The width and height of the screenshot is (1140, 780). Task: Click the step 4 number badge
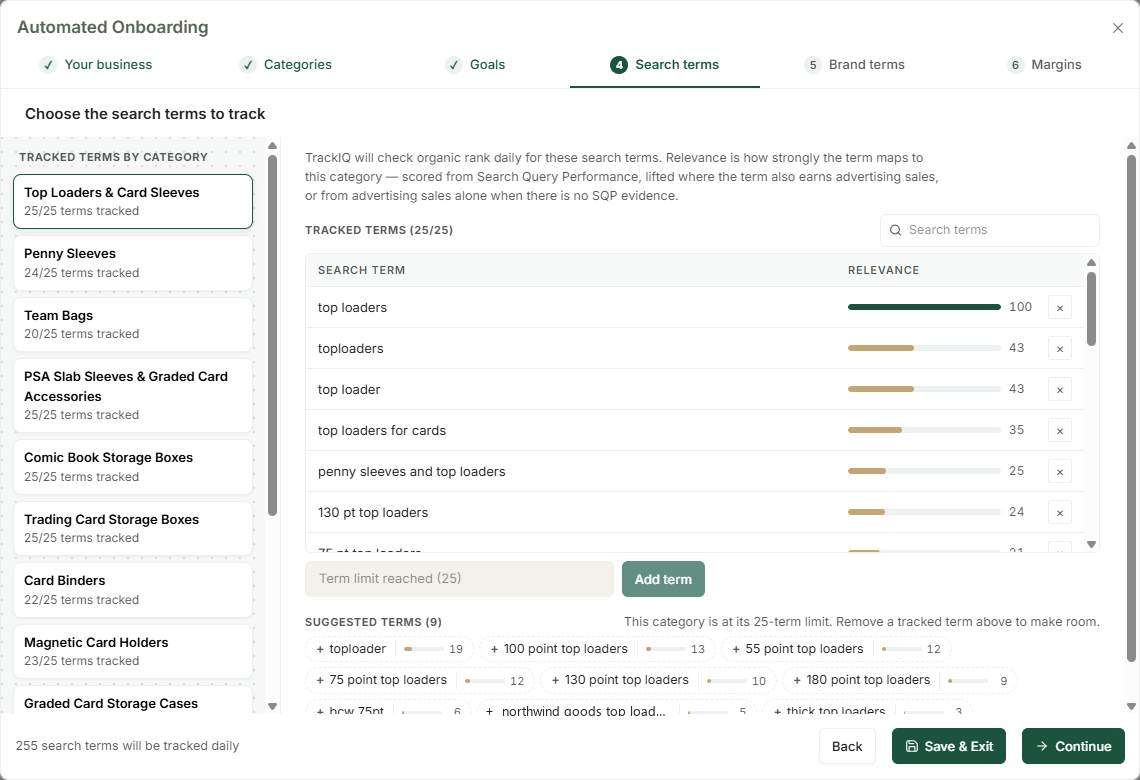619,65
